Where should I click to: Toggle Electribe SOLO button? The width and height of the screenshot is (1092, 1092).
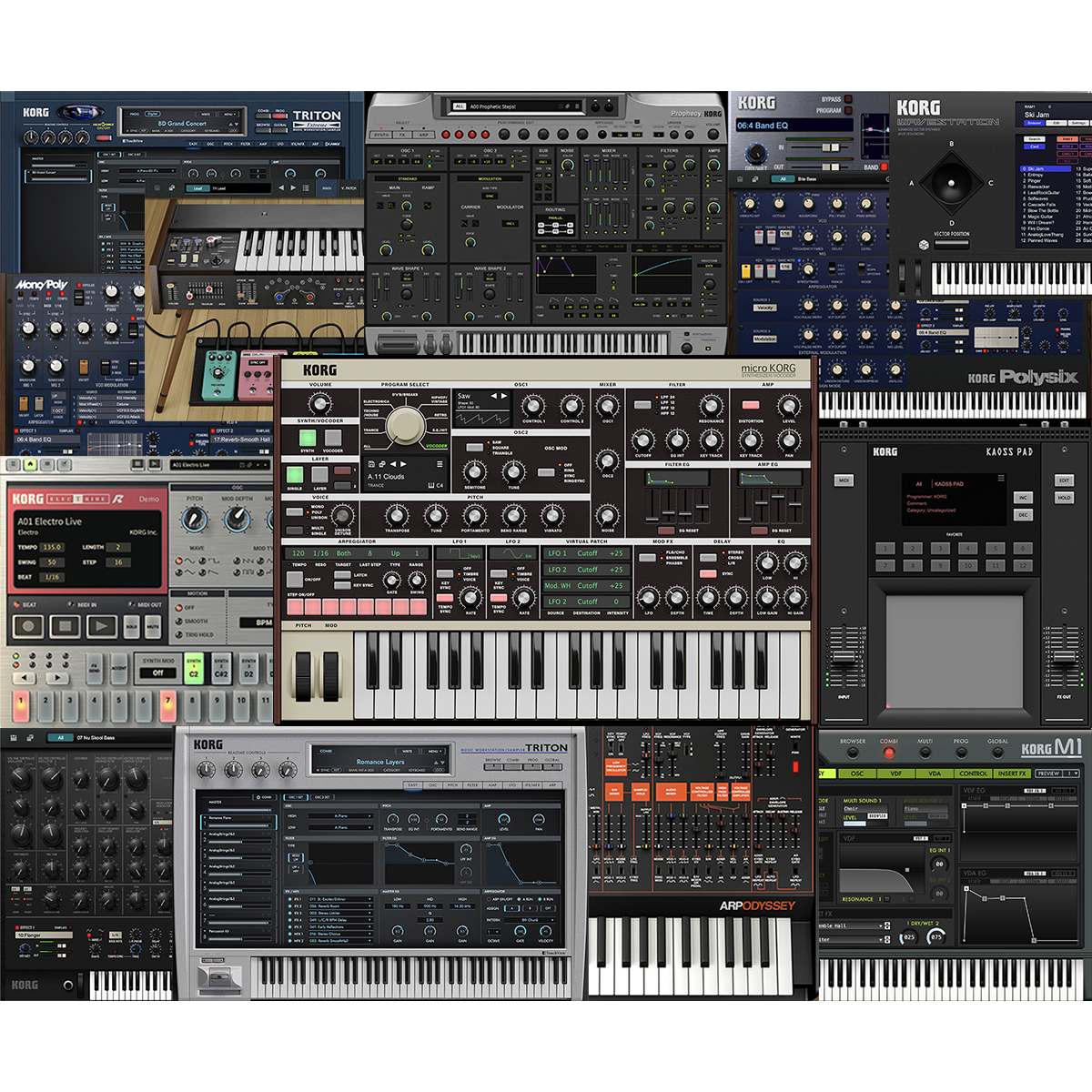coord(133,627)
